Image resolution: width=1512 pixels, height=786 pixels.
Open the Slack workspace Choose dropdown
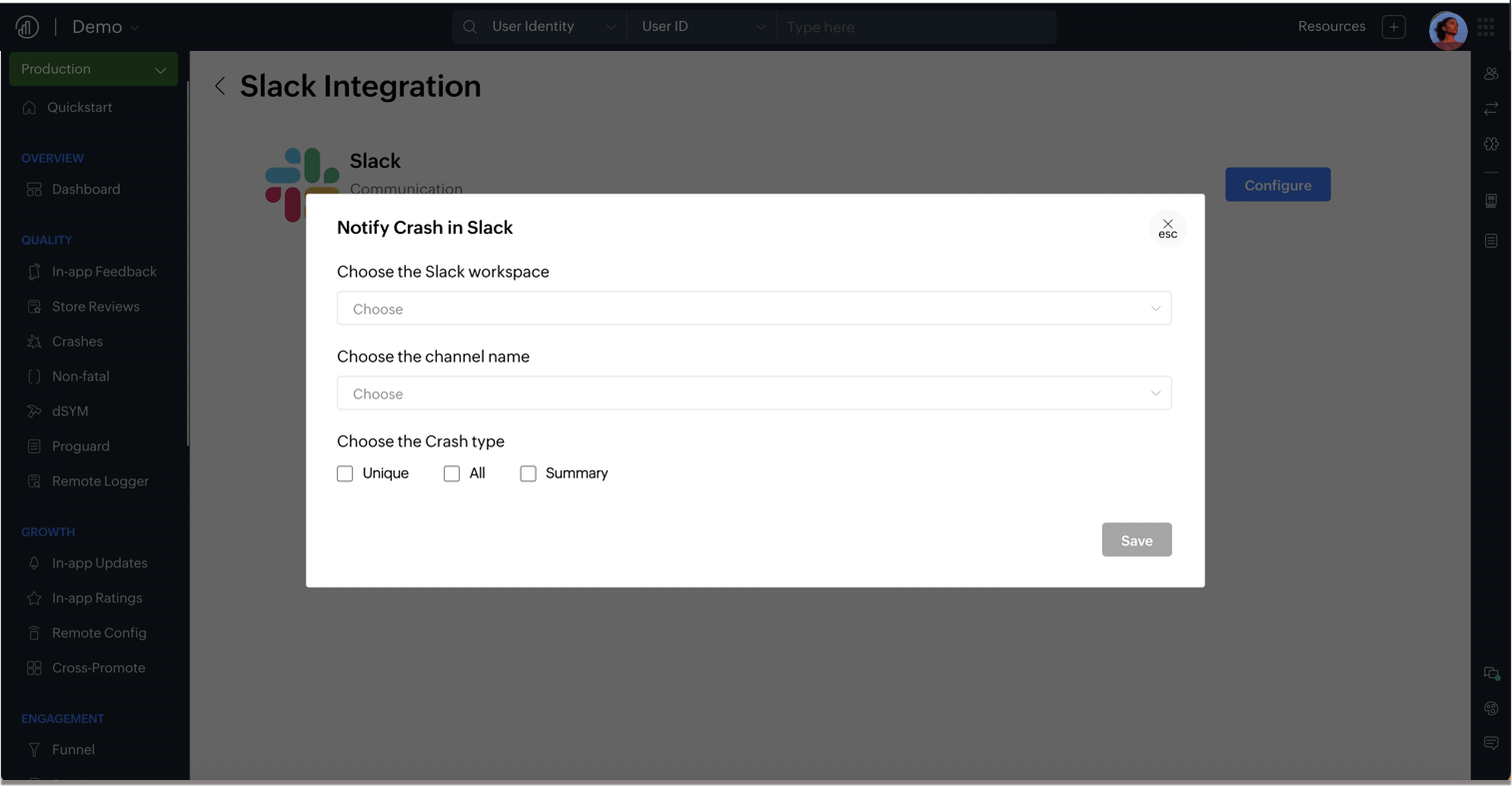pyautogui.click(x=754, y=309)
